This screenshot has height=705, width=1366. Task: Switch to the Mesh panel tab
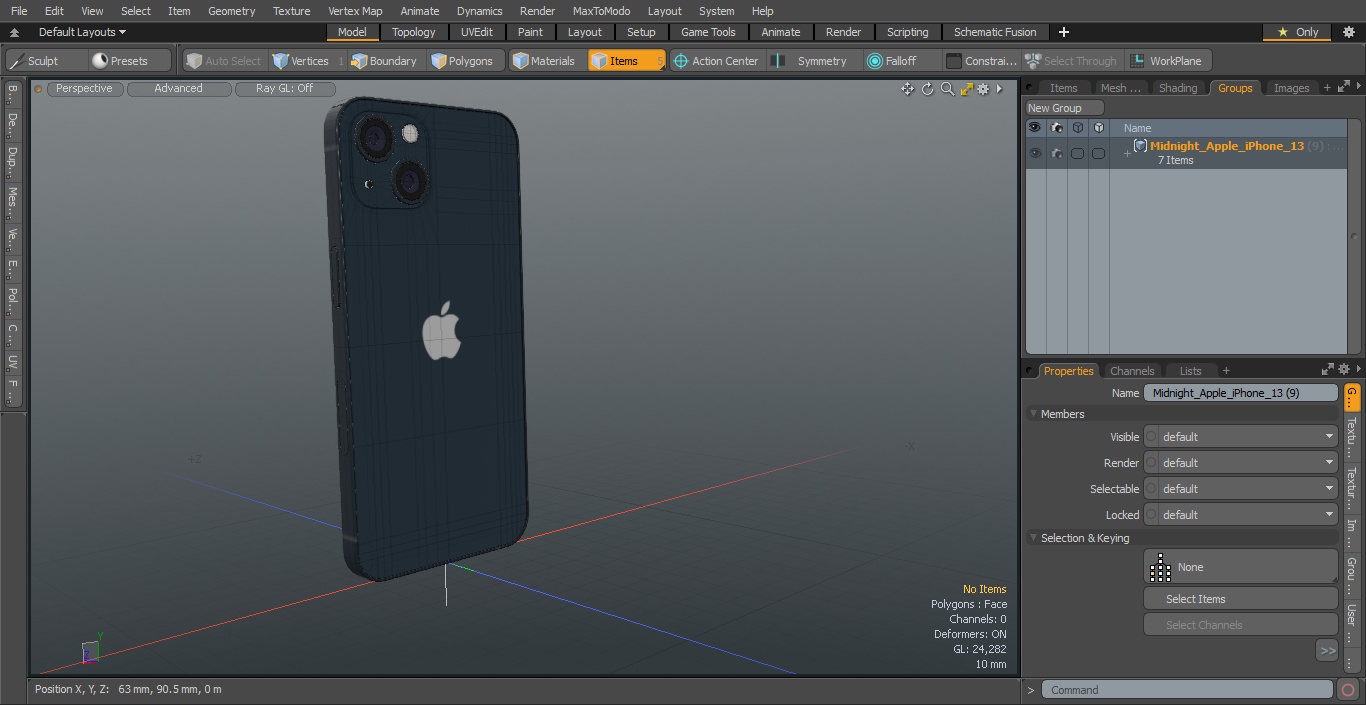click(x=1120, y=88)
